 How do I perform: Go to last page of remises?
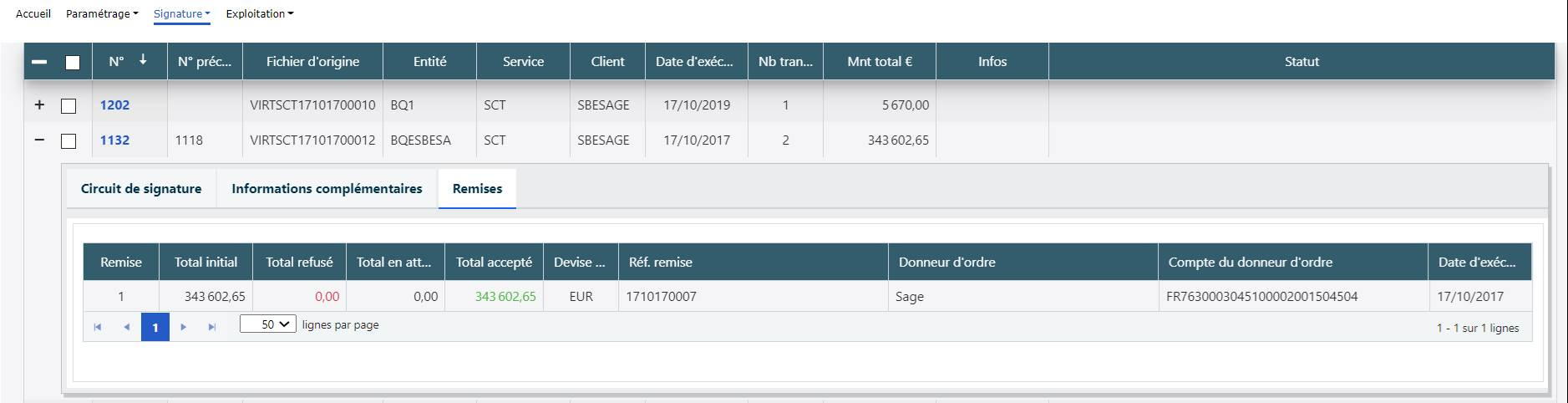(212, 327)
